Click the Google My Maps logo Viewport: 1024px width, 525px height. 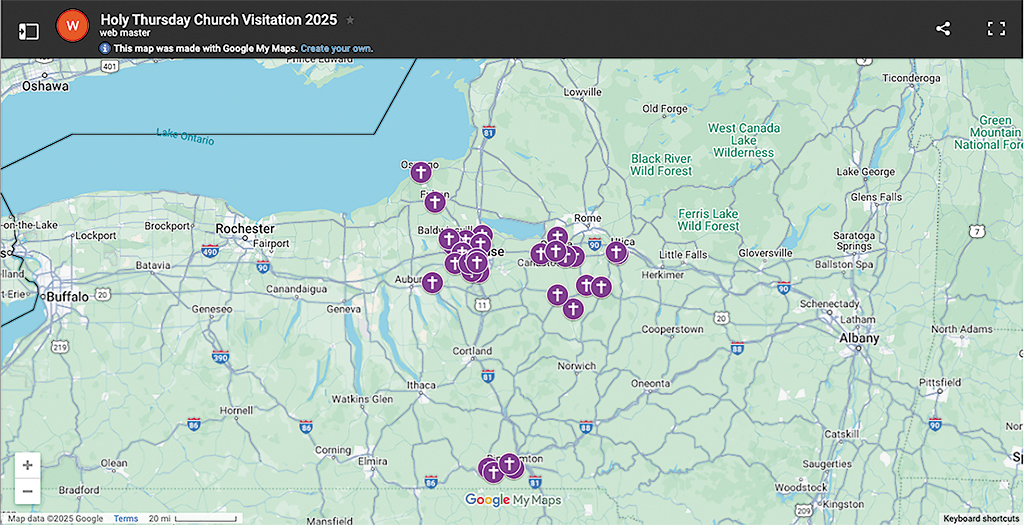[513, 500]
